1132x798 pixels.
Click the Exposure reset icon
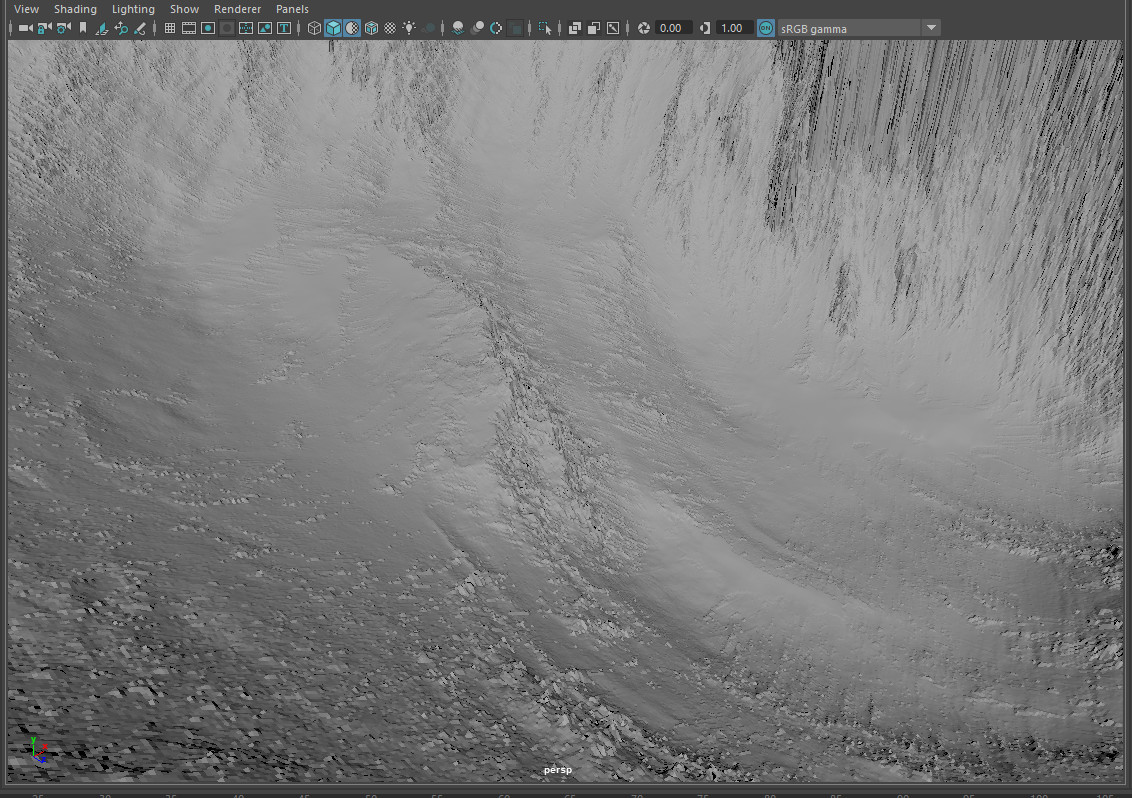point(644,28)
